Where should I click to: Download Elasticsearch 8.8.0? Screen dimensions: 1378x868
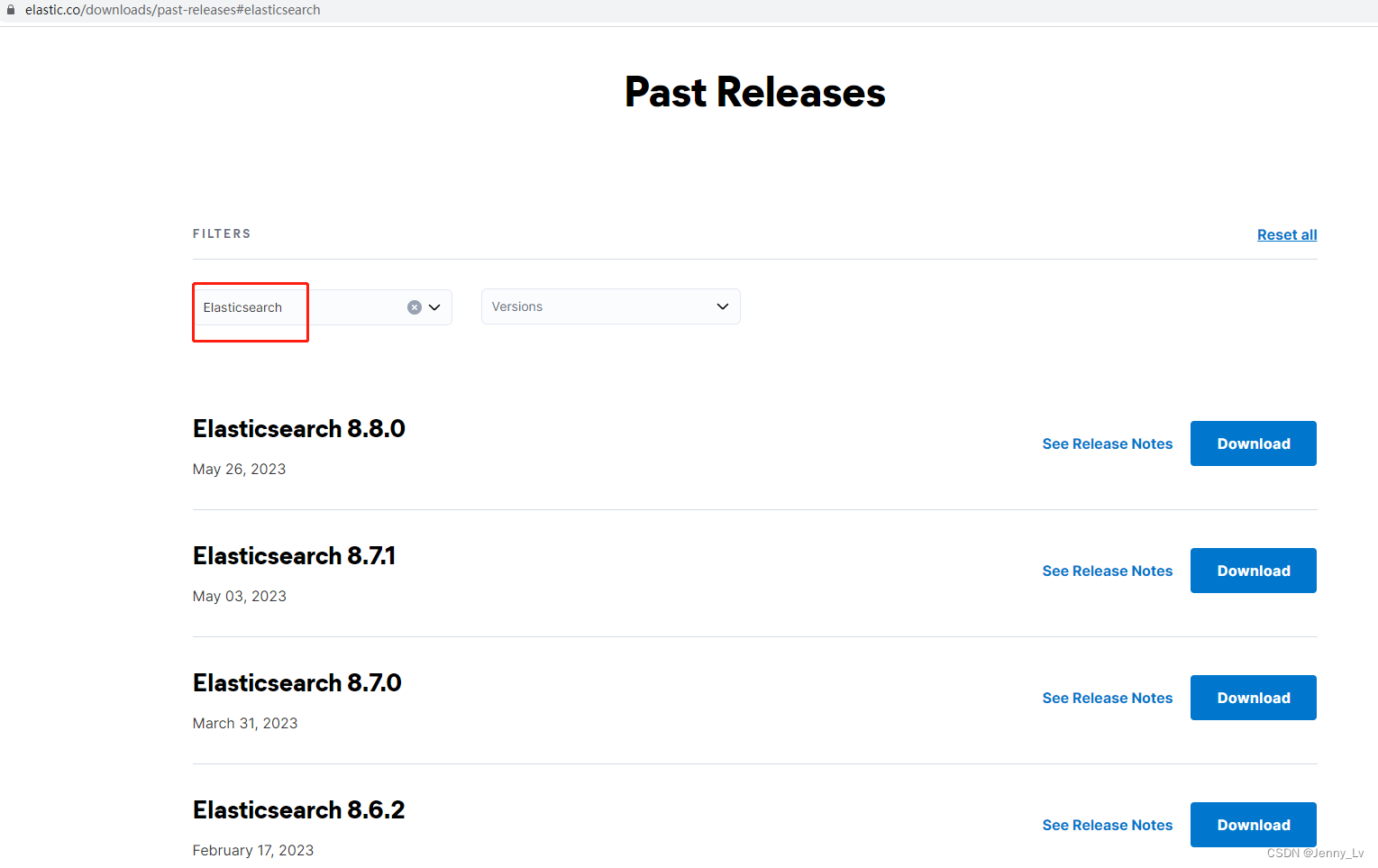pyautogui.click(x=1254, y=443)
